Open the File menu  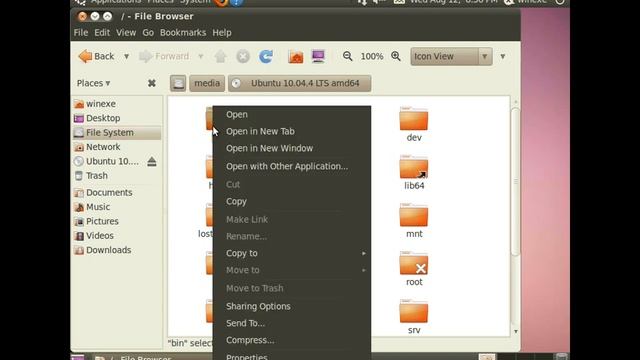81,33
